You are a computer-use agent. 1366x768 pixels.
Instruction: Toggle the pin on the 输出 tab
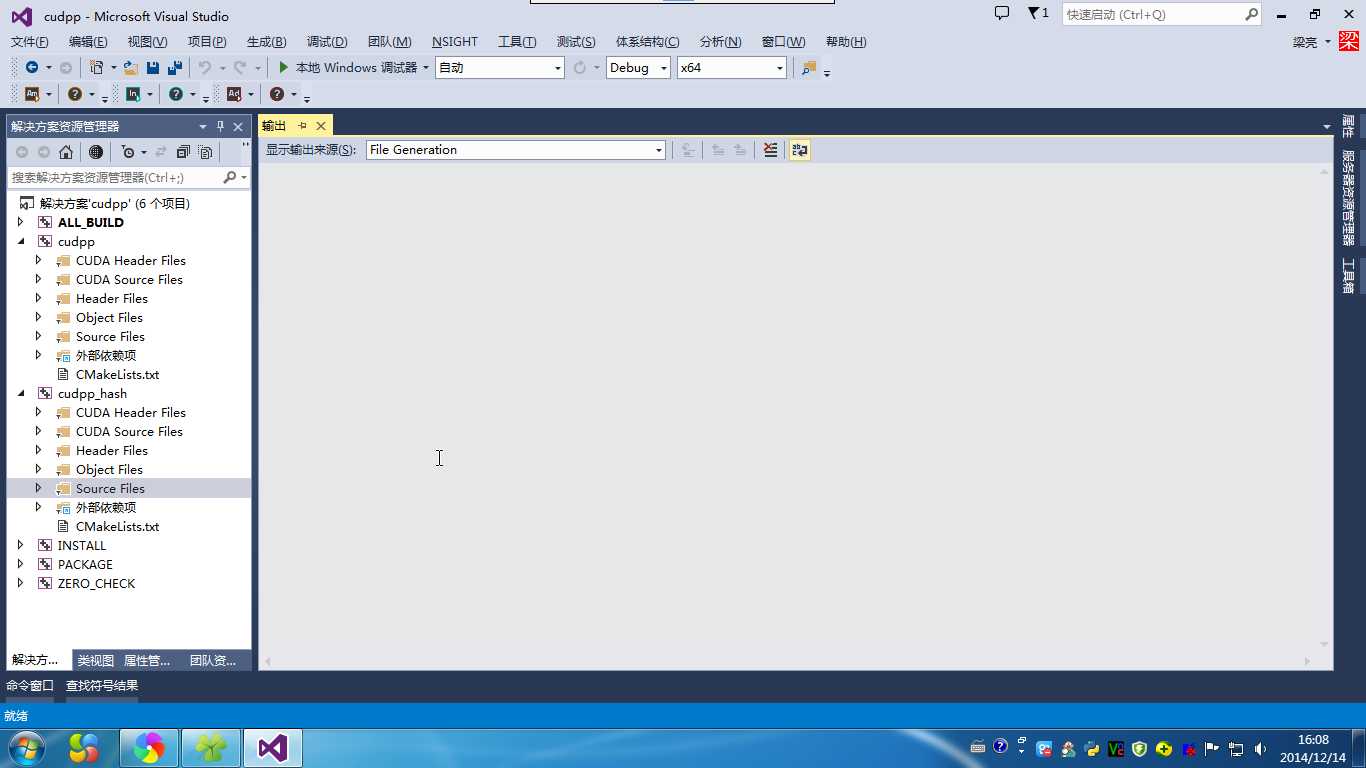pos(302,125)
